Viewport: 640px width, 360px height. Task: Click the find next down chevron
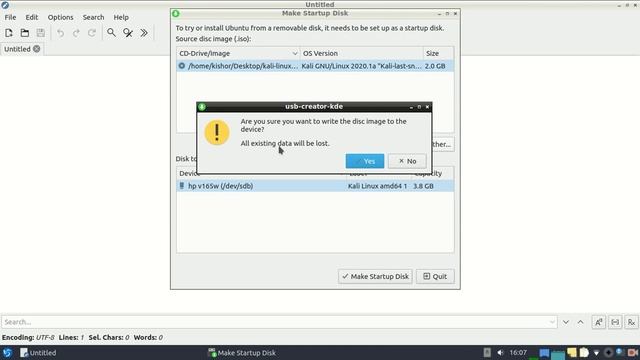[566, 322]
